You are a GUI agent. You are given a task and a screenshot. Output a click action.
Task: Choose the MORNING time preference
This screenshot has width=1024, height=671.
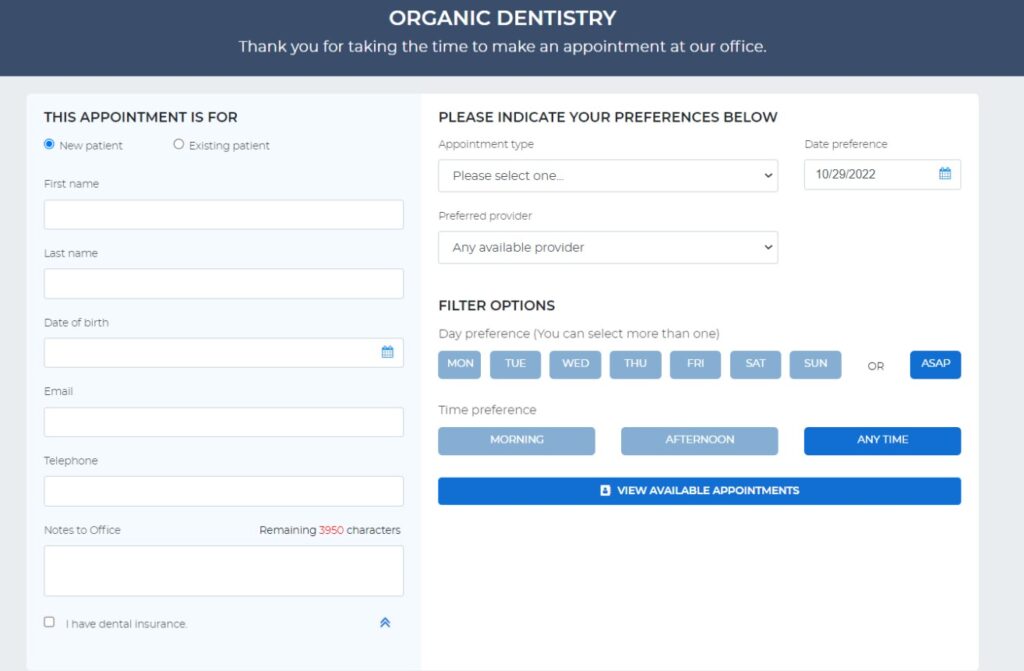pyautogui.click(x=516, y=440)
